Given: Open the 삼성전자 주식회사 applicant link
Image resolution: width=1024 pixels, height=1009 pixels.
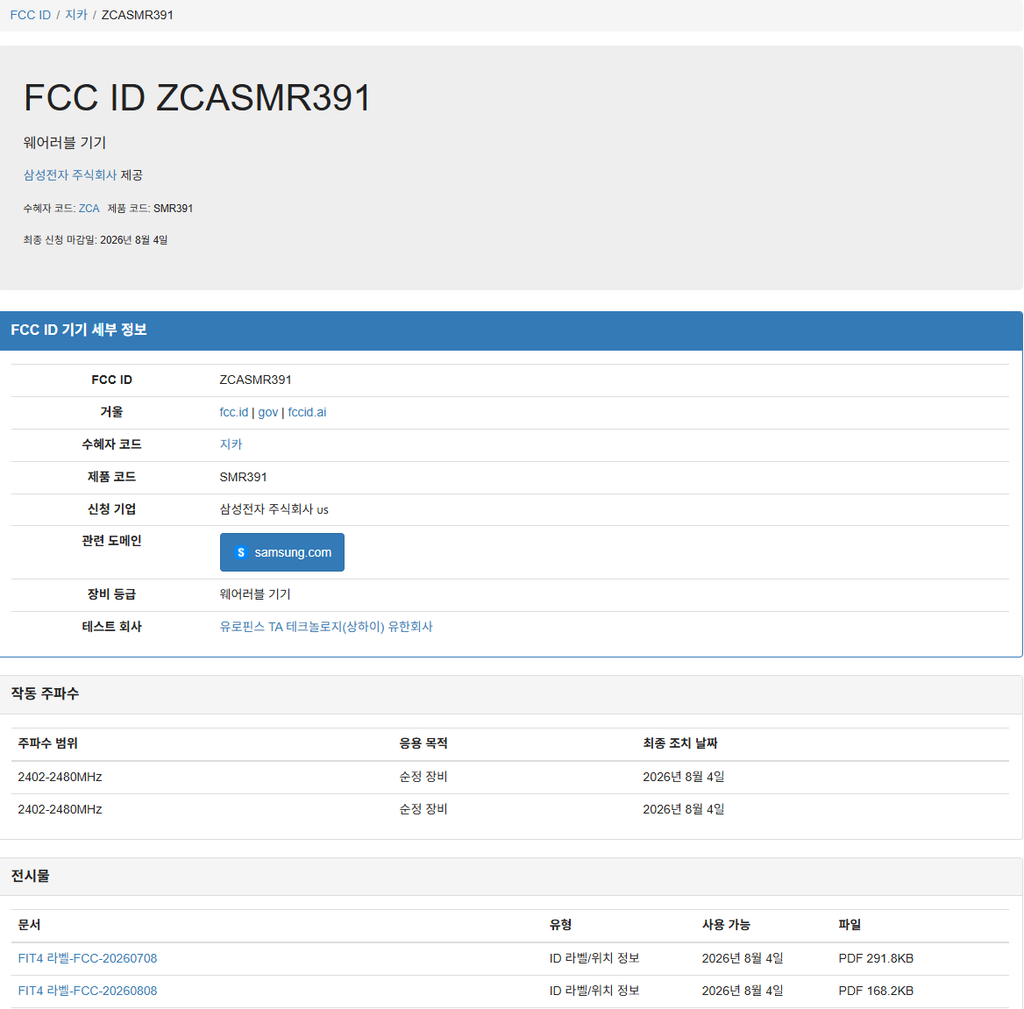Looking at the screenshot, I should coord(70,175).
